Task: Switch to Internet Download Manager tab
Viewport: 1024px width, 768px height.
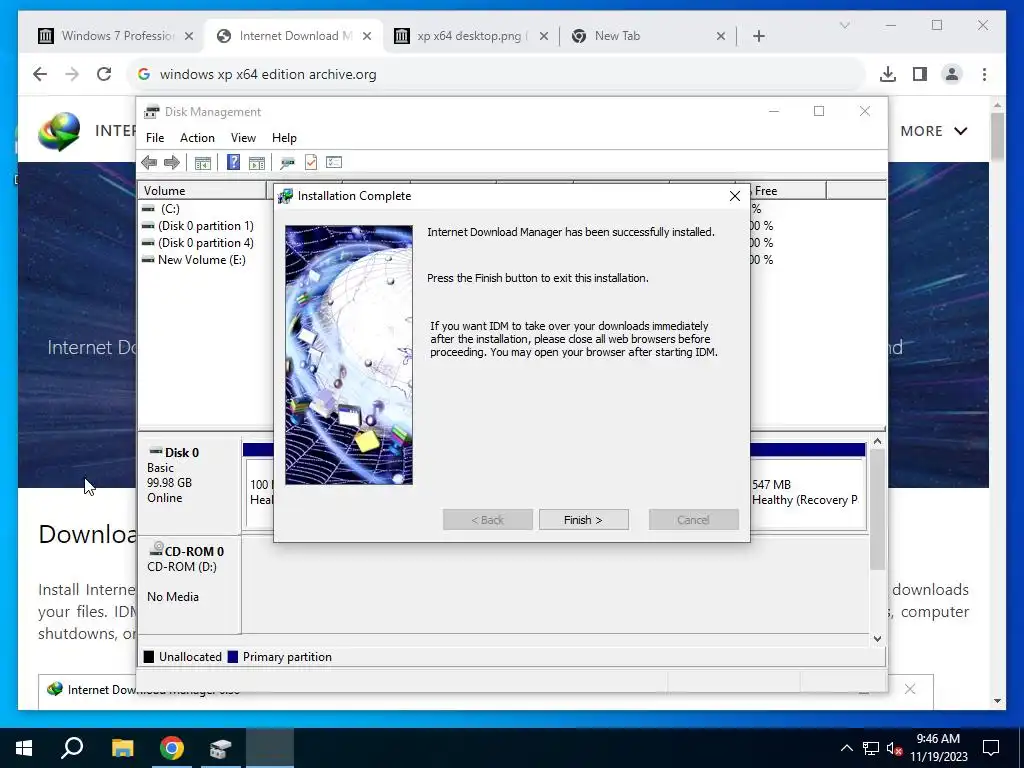Action: click(296, 36)
